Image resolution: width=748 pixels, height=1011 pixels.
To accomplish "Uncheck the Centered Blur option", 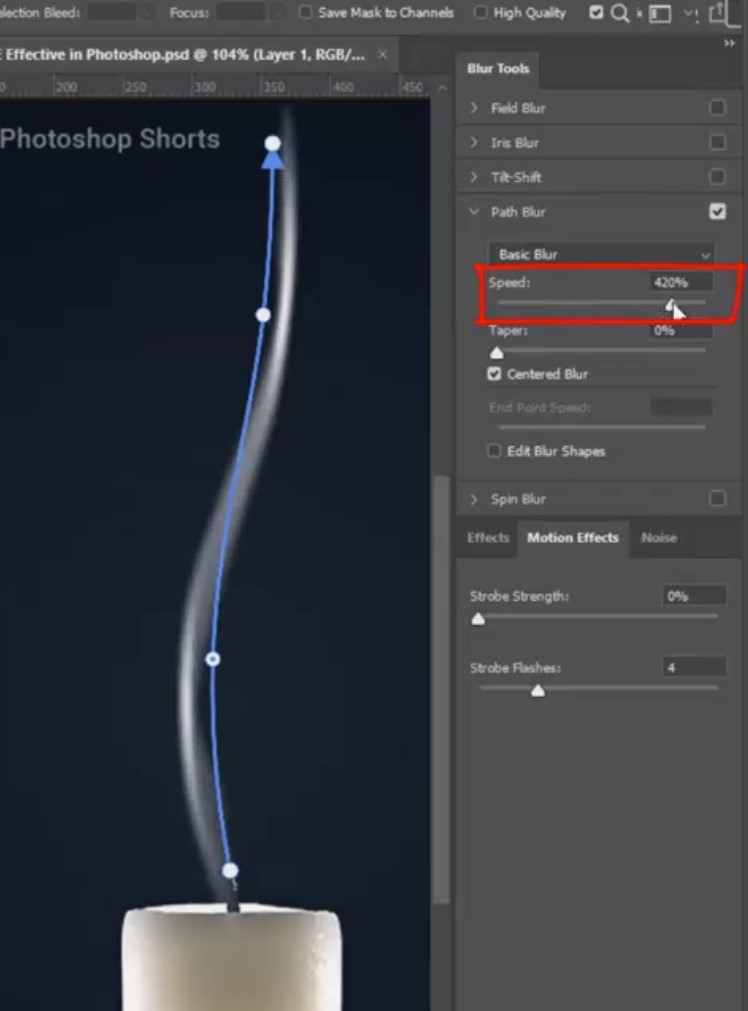I will click(x=494, y=374).
